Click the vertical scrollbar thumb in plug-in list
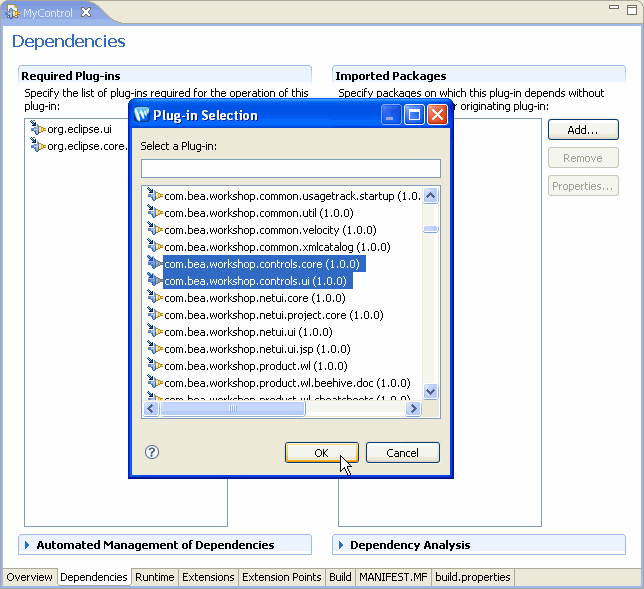Viewport: 644px width, 589px height. point(430,229)
